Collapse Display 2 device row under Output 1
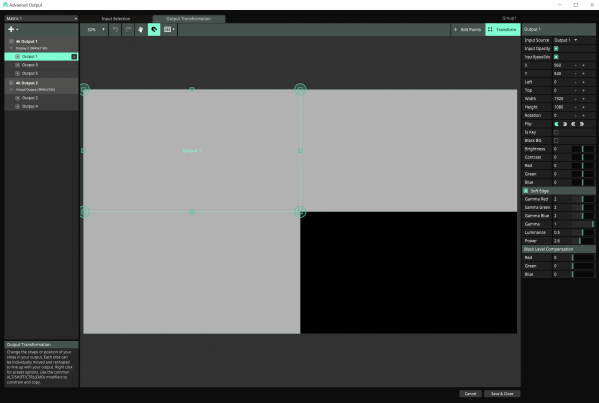The height and width of the screenshot is (403, 599). pyautogui.click(x=11, y=49)
